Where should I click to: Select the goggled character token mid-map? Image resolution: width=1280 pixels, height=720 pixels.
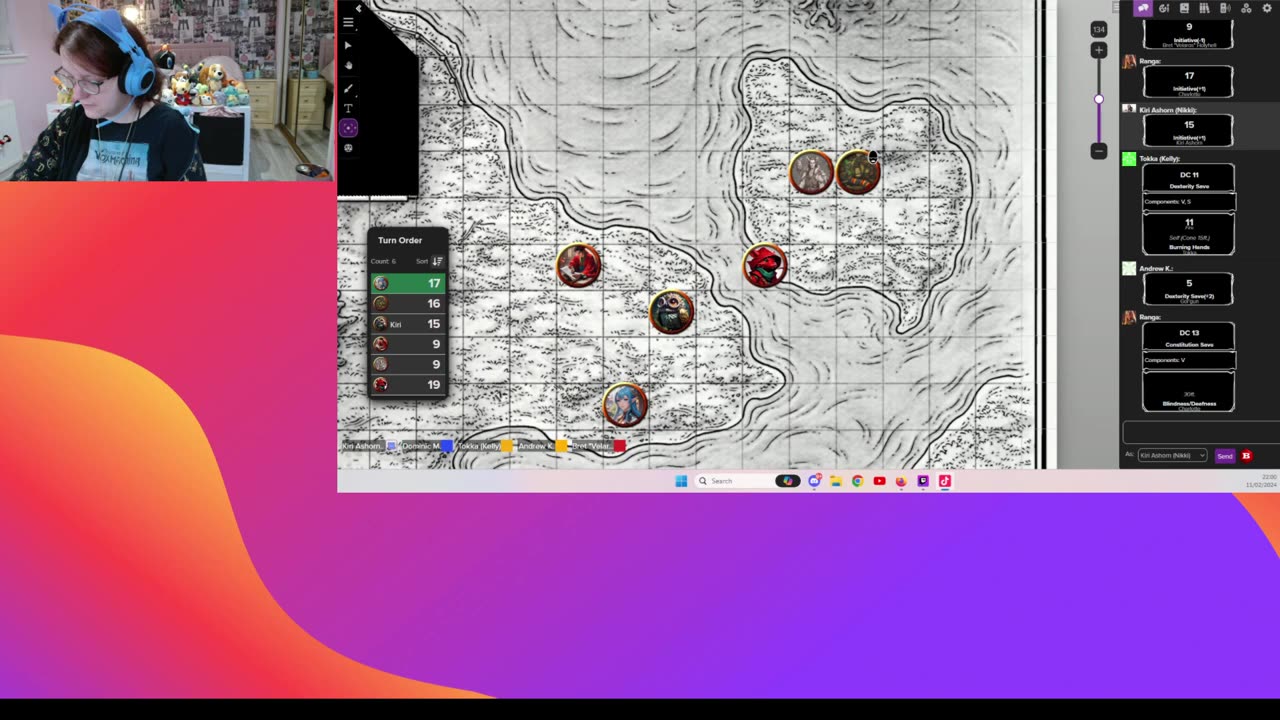(x=671, y=312)
